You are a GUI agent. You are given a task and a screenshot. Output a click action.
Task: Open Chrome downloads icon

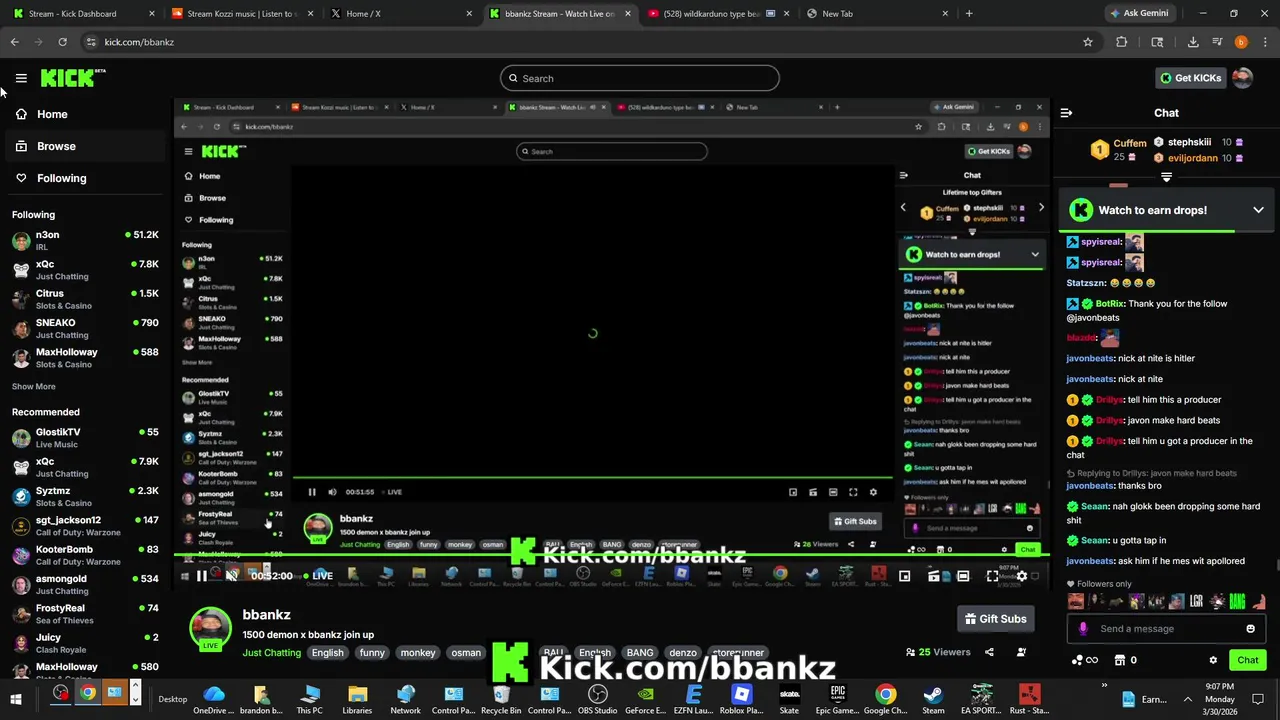click(x=1193, y=42)
